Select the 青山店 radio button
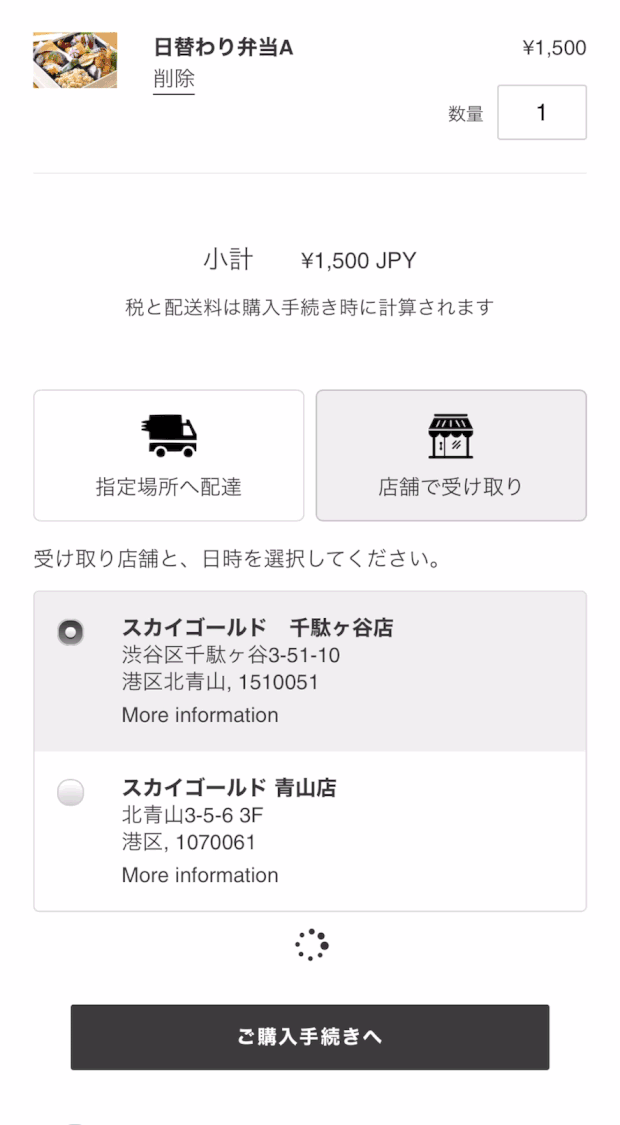Screen dimensions: 620x1125 point(71,792)
